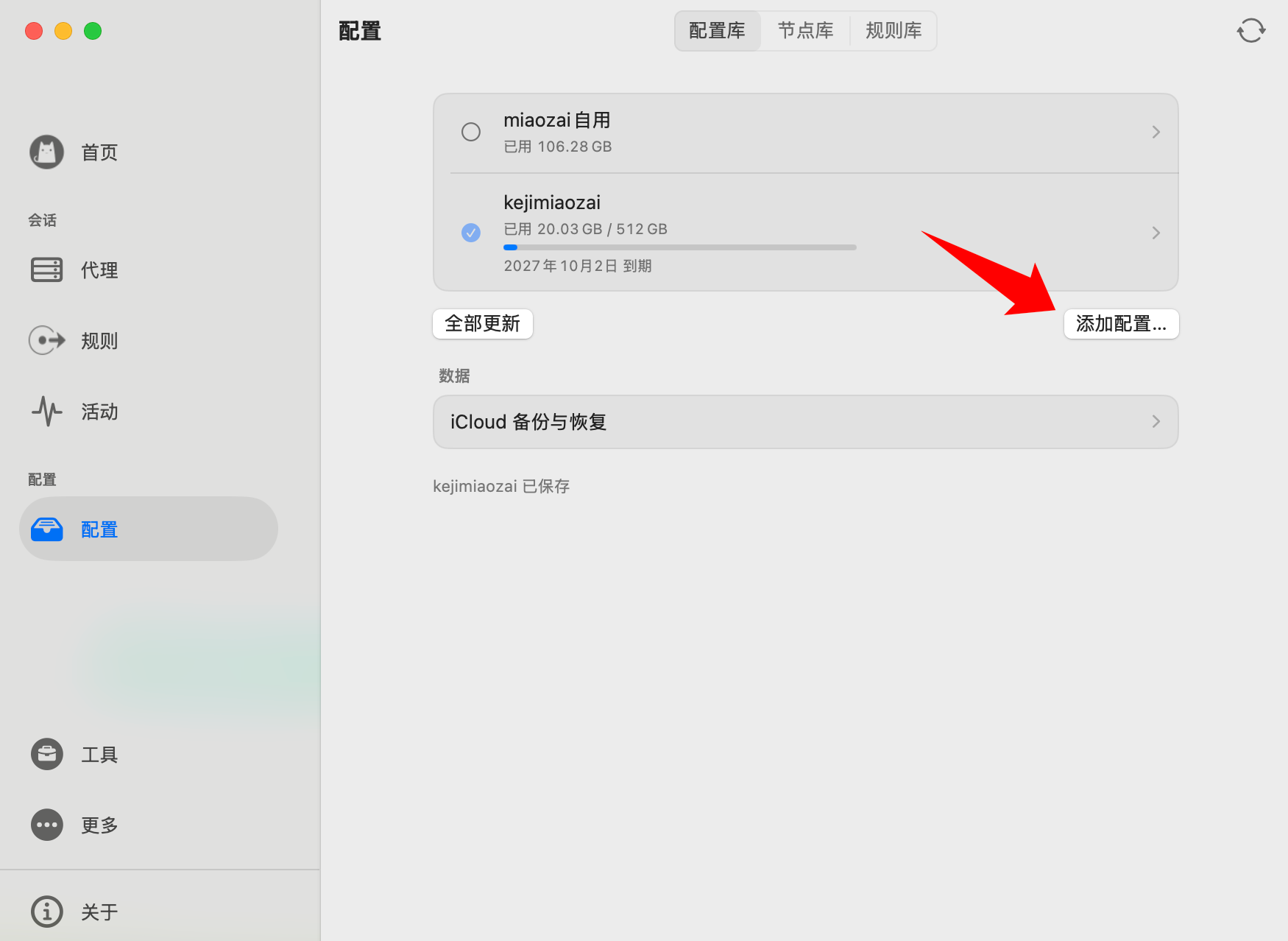Switch to the 规则库 tab

[x=894, y=31]
